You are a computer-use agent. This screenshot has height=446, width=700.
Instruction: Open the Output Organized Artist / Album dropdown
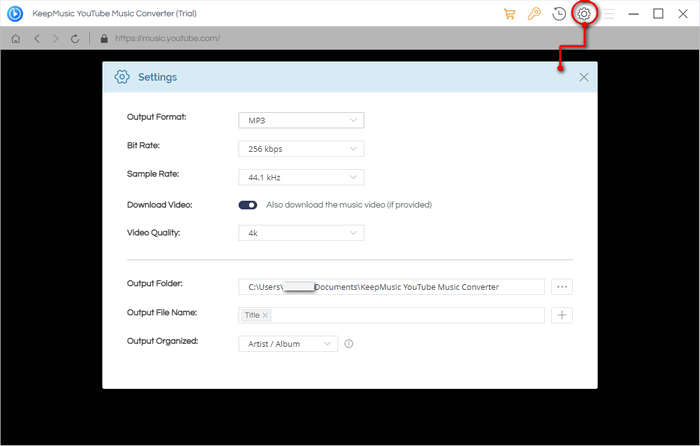(288, 344)
